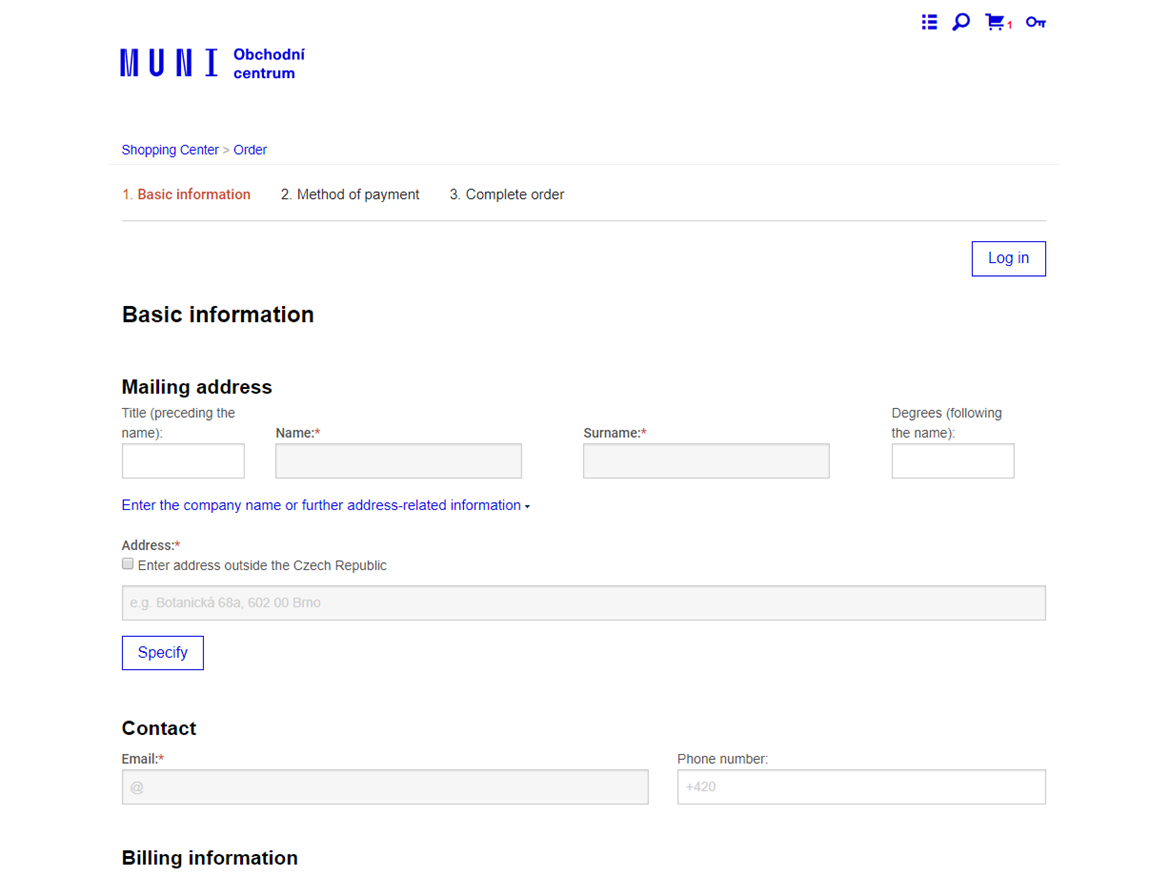This screenshot has width=1170, height=877.
Task: Open the '3. Complete order' step
Action: (506, 194)
